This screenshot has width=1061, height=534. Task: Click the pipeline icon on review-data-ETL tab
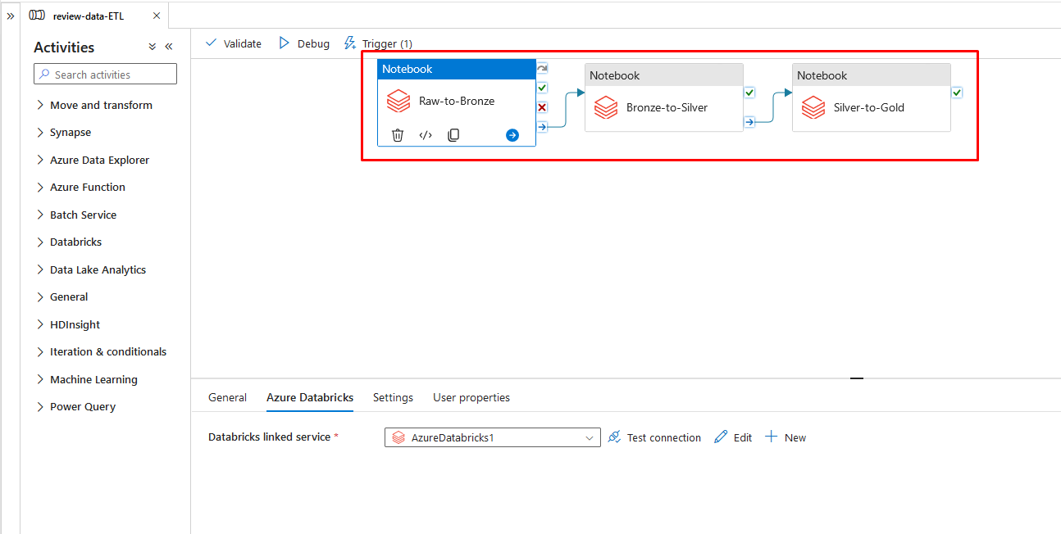38,16
